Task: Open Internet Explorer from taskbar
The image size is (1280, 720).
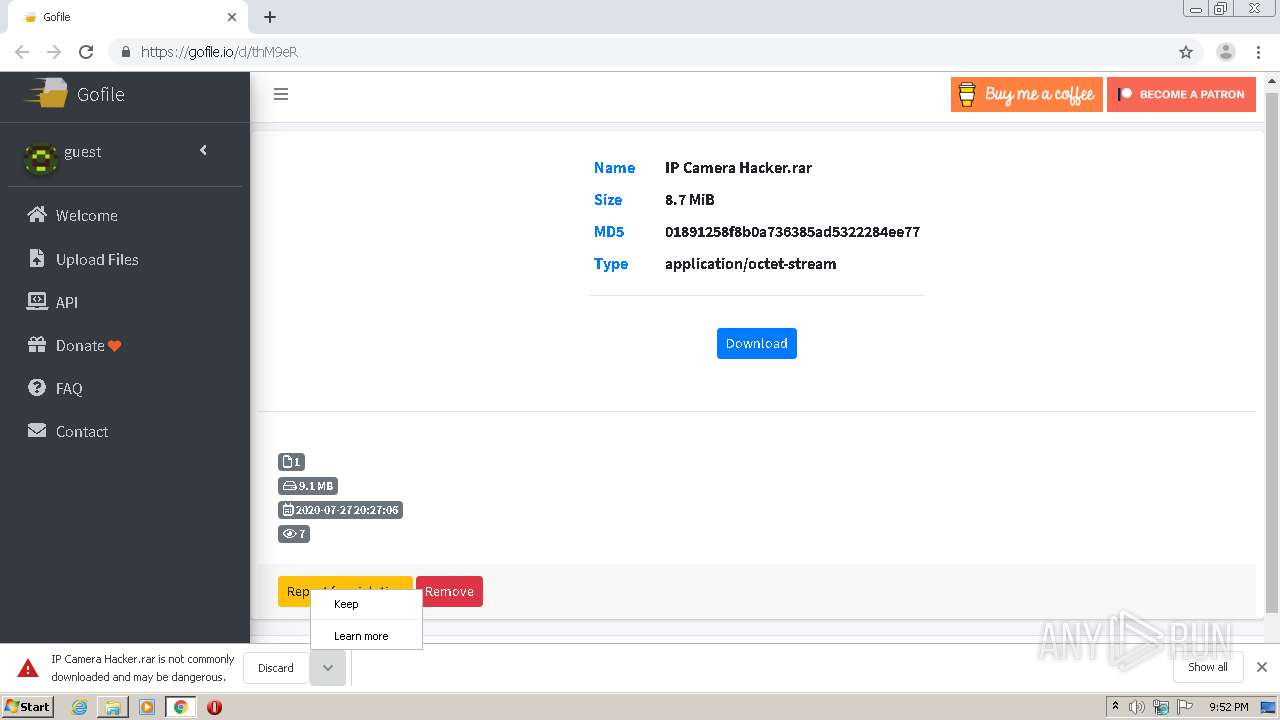Action: point(79,707)
